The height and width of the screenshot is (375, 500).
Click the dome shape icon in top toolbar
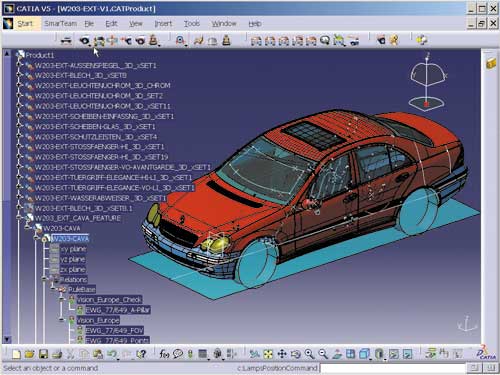coord(212,41)
